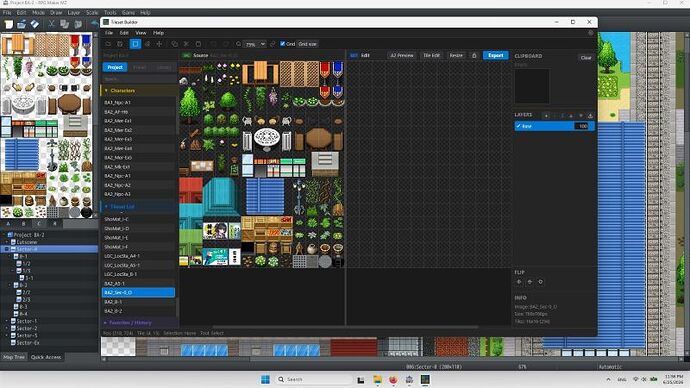Screen dimensions: 690x388
Task: Toggle the Grid checkbox
Action: pos(283,44)
